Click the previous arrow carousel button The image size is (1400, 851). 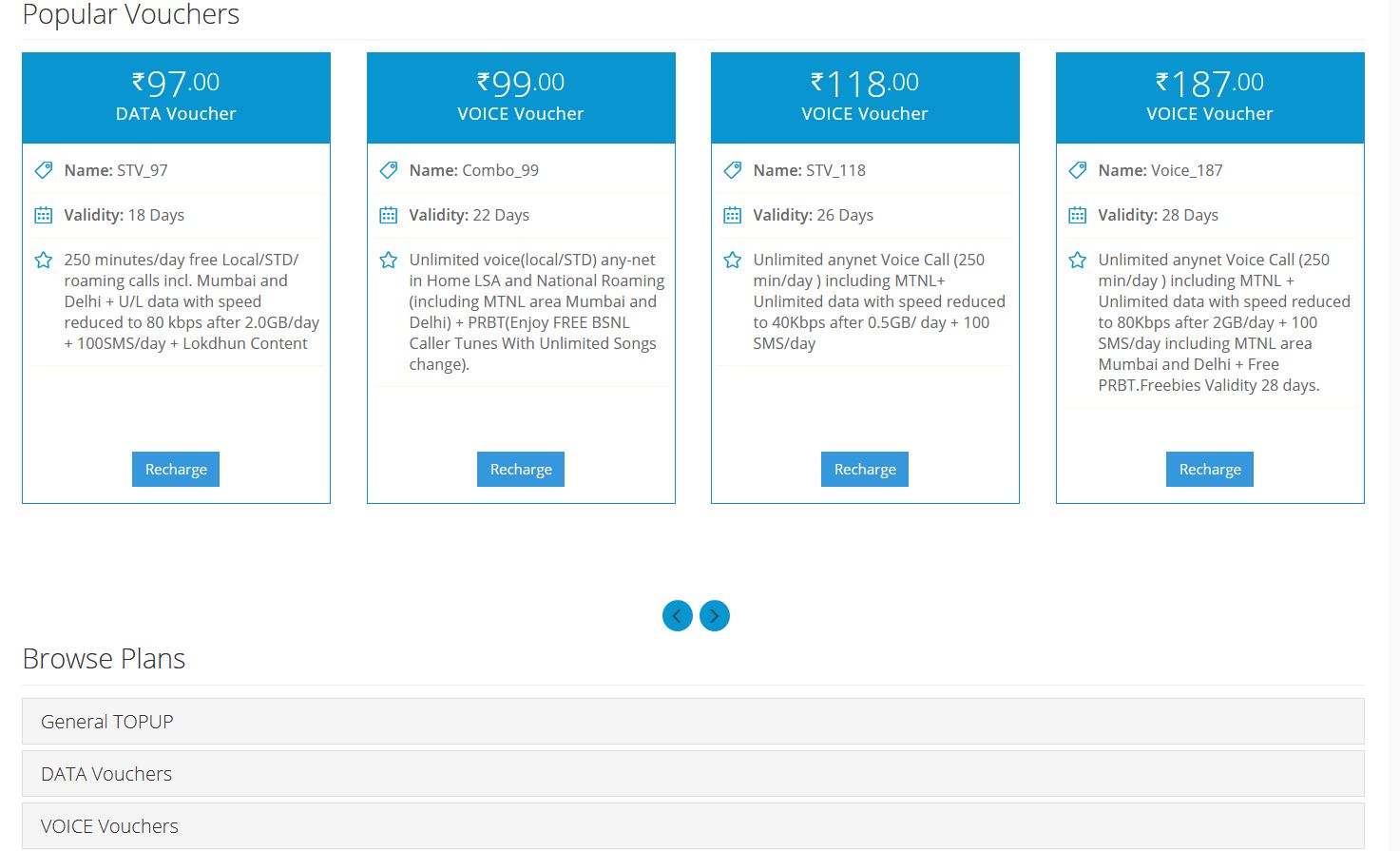click(x=678, y=616)
